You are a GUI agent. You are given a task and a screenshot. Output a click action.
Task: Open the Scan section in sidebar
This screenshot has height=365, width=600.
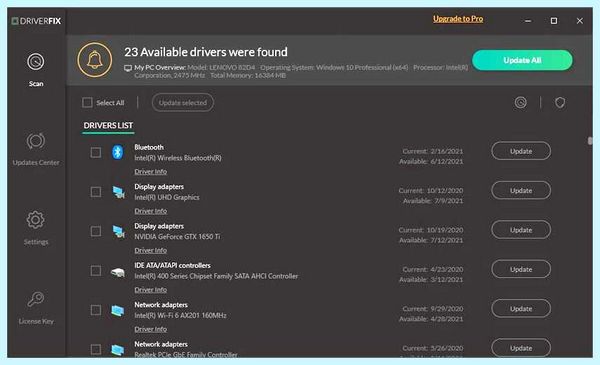pos(36,69)
